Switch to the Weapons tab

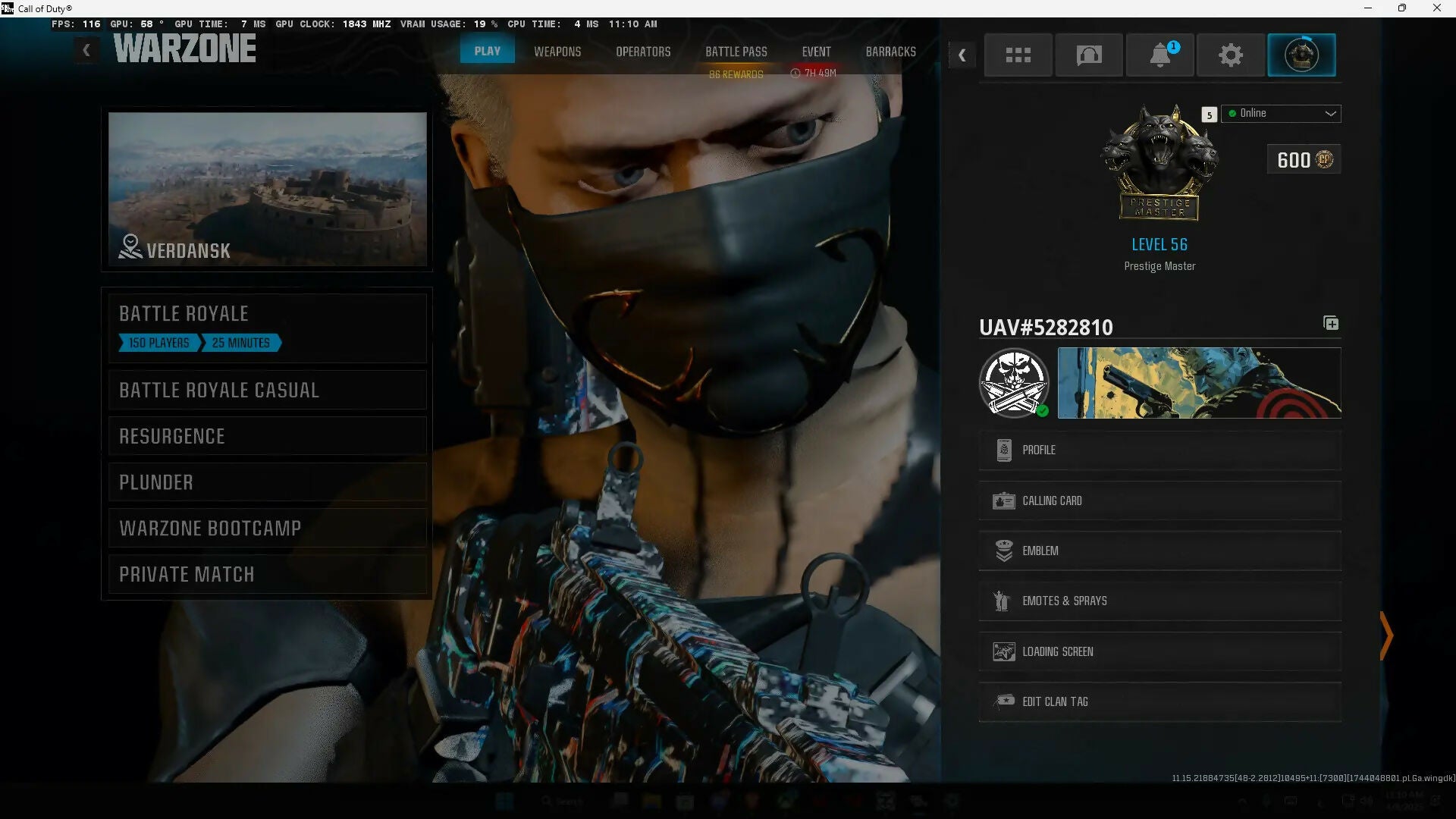557,52
